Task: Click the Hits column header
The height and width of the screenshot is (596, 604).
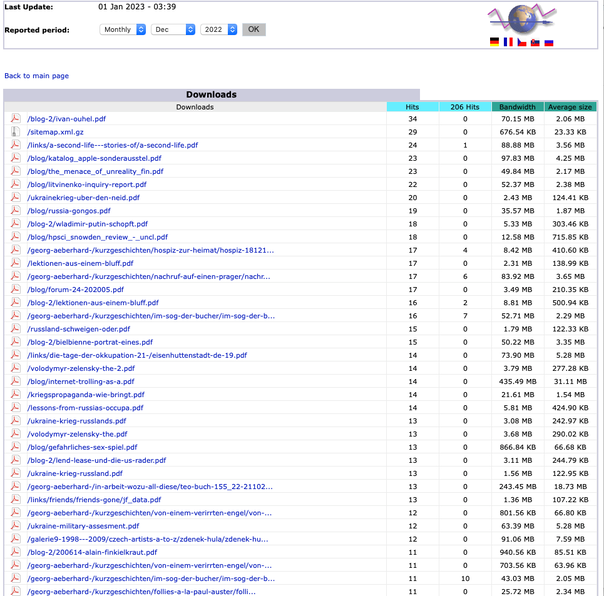Action: [413, 107]
